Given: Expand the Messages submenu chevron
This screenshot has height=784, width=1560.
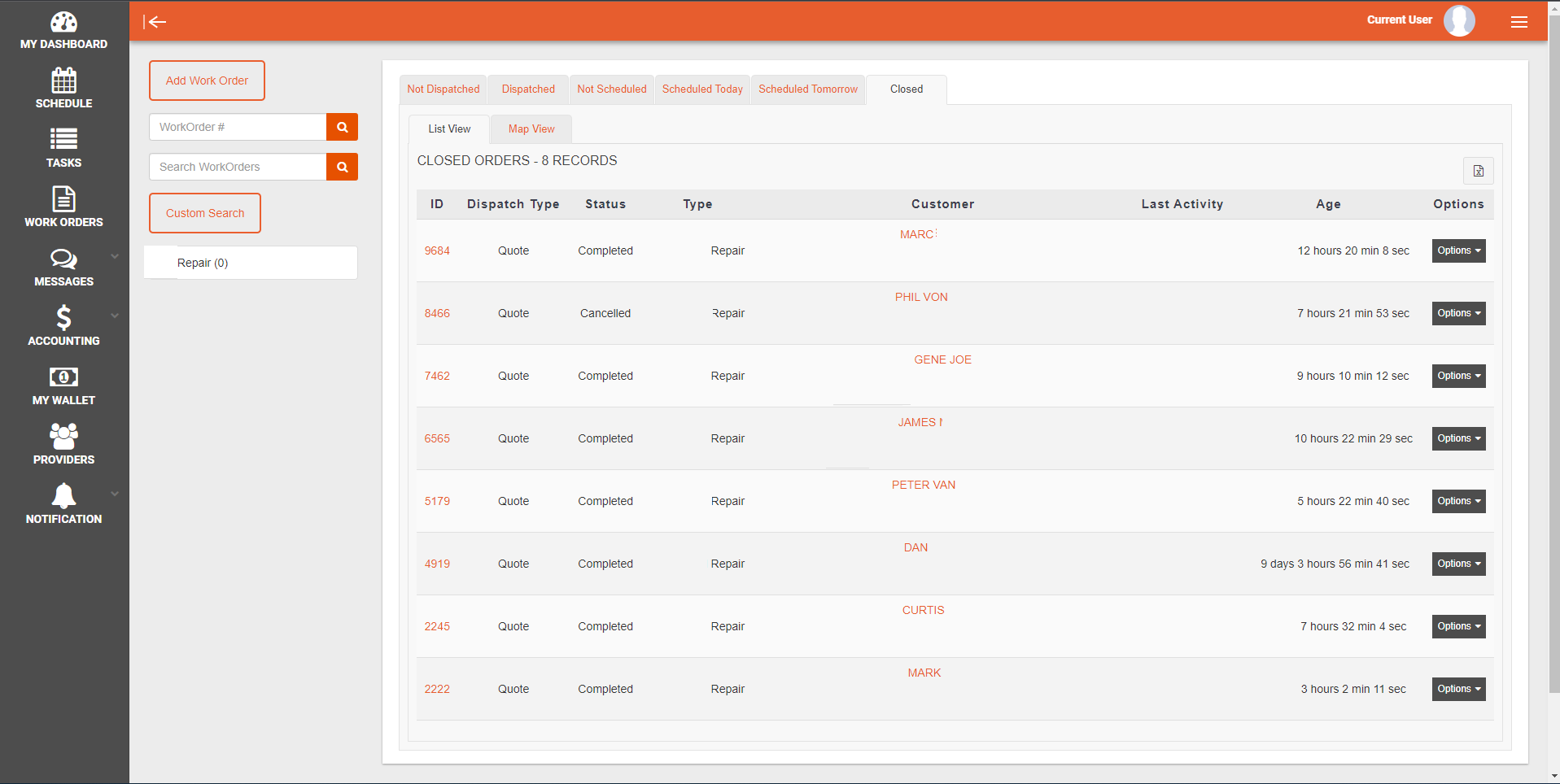Looking at the screenshot, I should 115,256.
